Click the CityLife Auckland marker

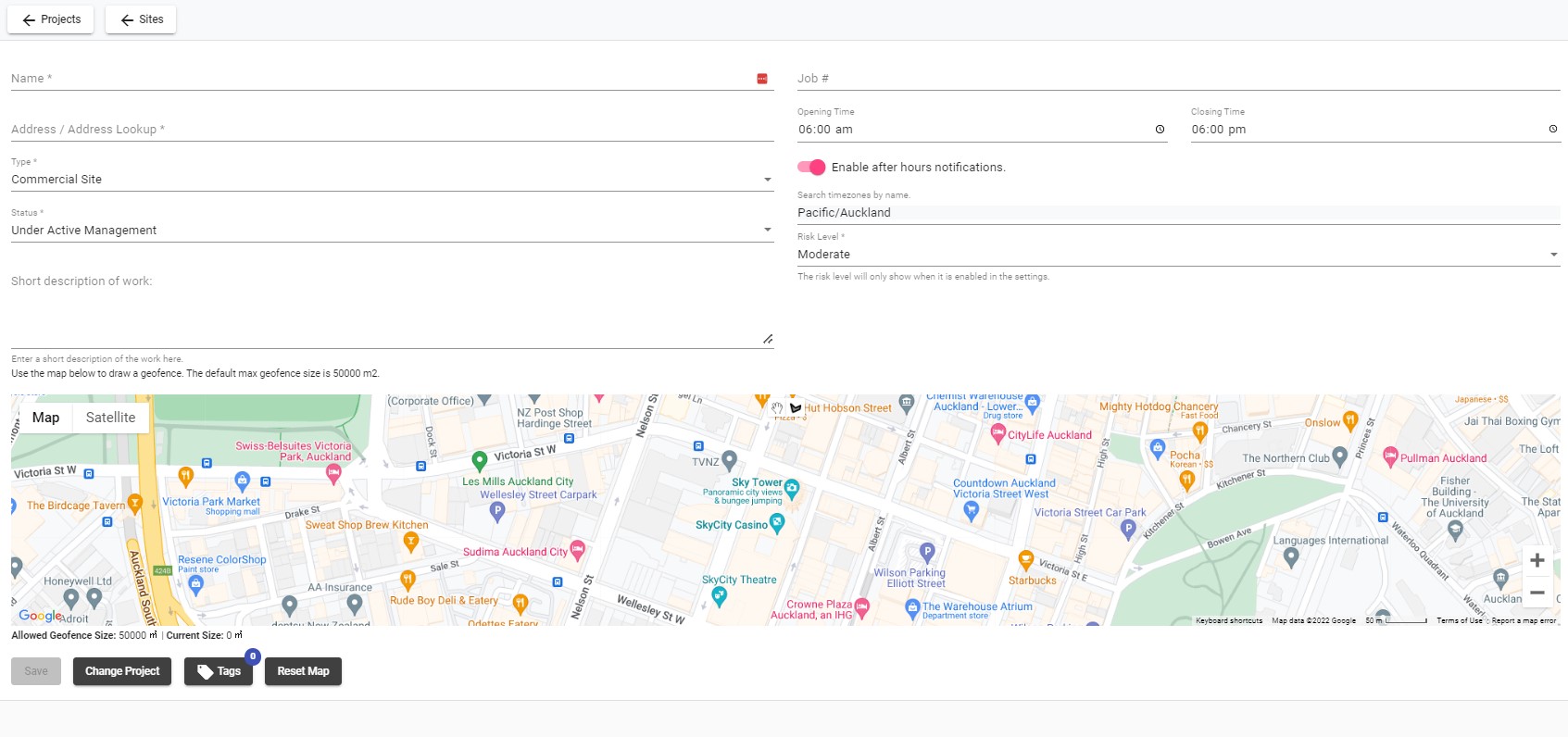tap(997, 434)
